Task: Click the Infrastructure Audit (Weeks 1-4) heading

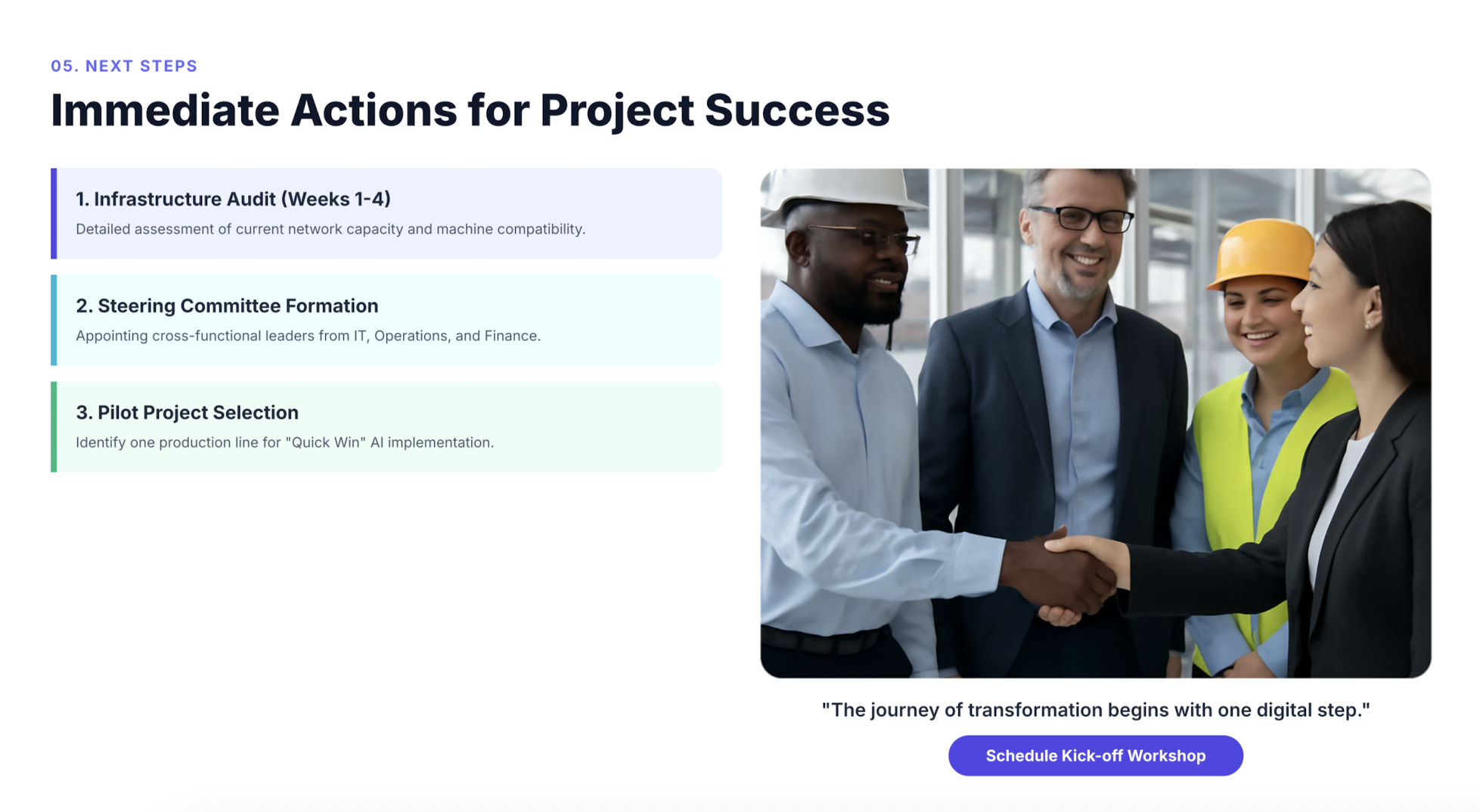Action: pos(233,199)
